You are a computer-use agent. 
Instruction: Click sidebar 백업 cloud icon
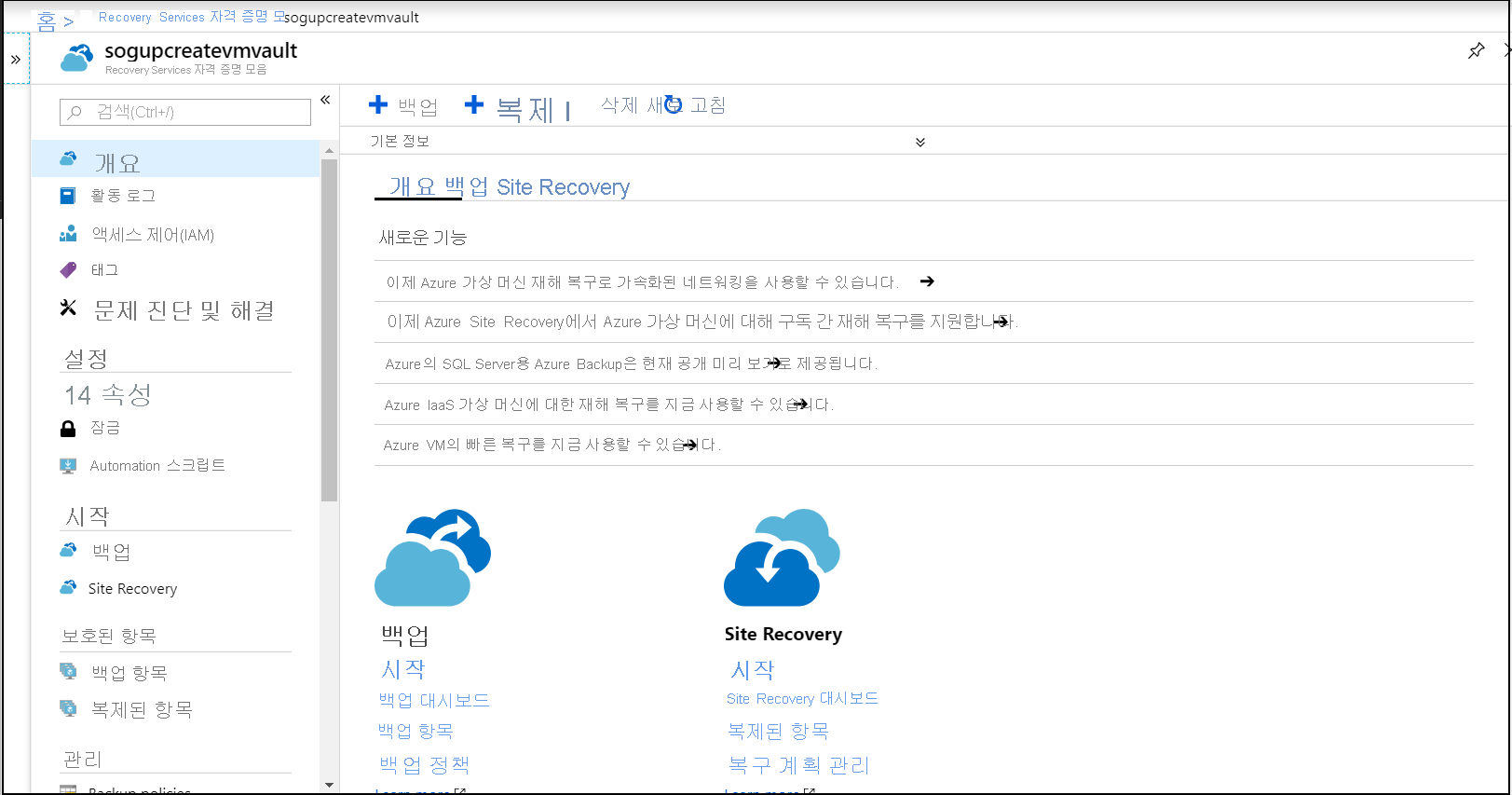(68, 551)
